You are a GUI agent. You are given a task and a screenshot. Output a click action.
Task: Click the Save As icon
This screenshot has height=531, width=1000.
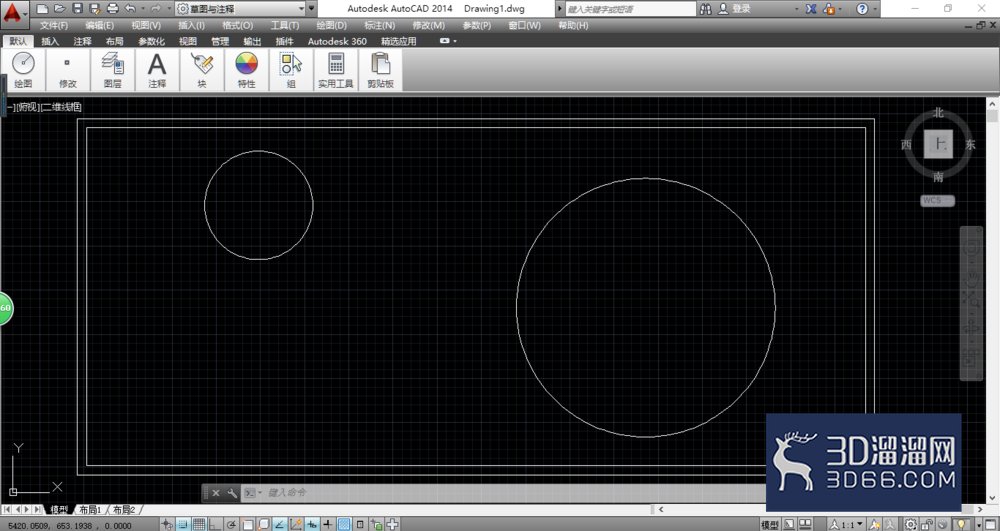[95, 9]
